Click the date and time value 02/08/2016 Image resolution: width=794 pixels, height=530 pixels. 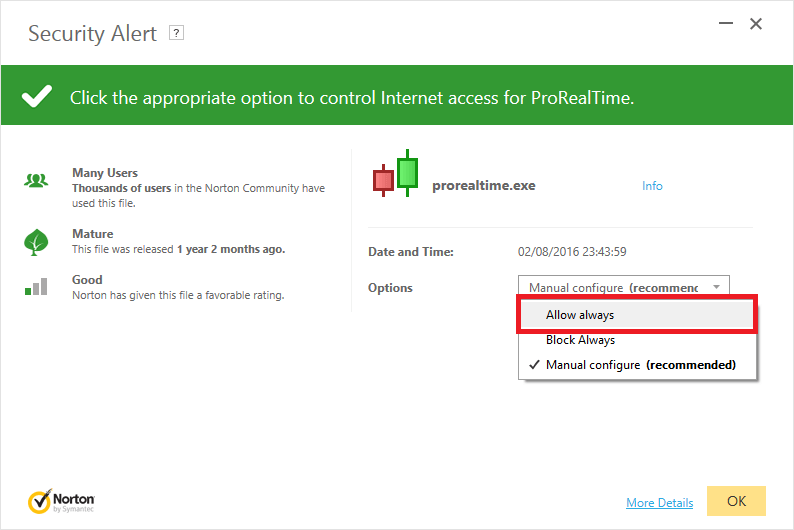[x=572, y=252]
